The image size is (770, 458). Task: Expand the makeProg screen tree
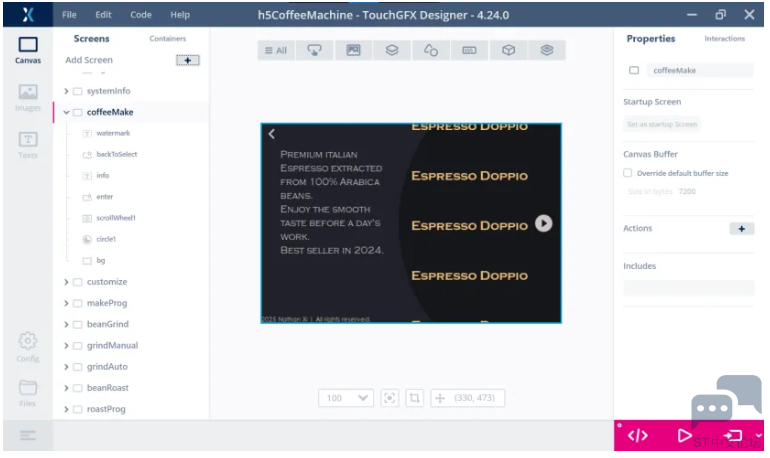tap(66, 303)
